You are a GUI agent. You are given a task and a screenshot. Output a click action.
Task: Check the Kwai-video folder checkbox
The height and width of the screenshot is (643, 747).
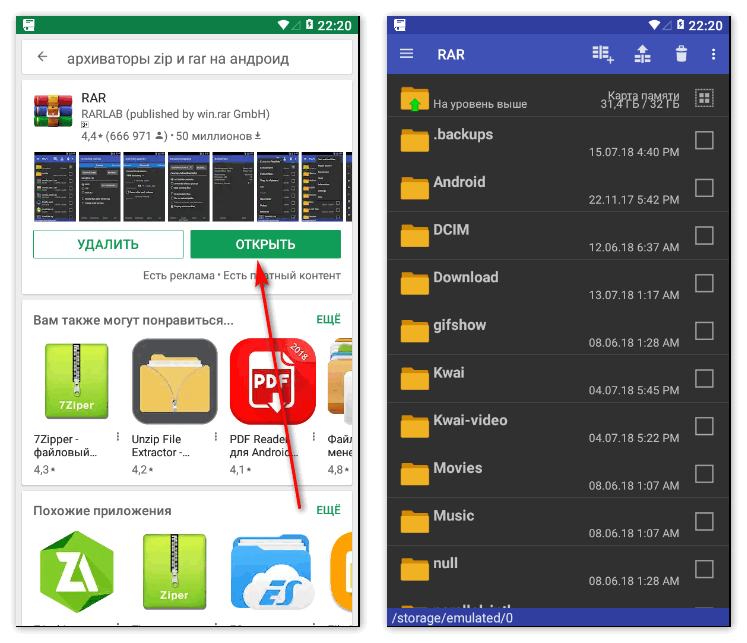click(704, 426)
